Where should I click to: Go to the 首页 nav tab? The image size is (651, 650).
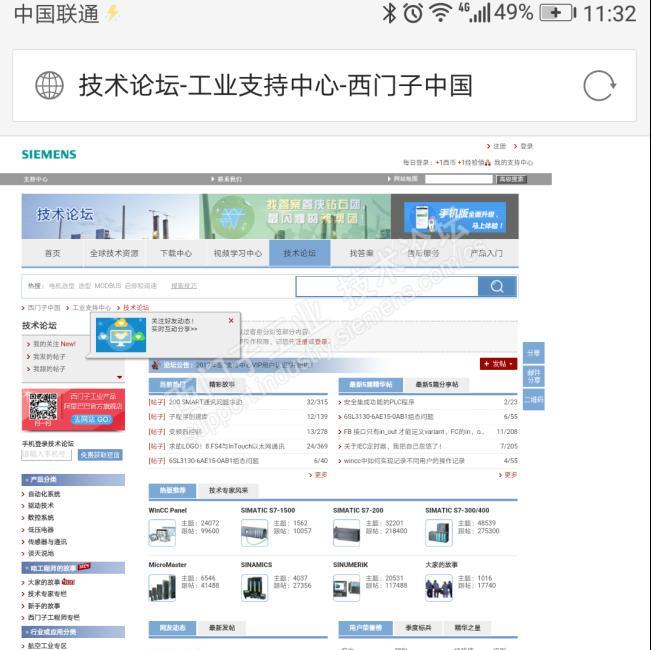(x=53, y=253)
